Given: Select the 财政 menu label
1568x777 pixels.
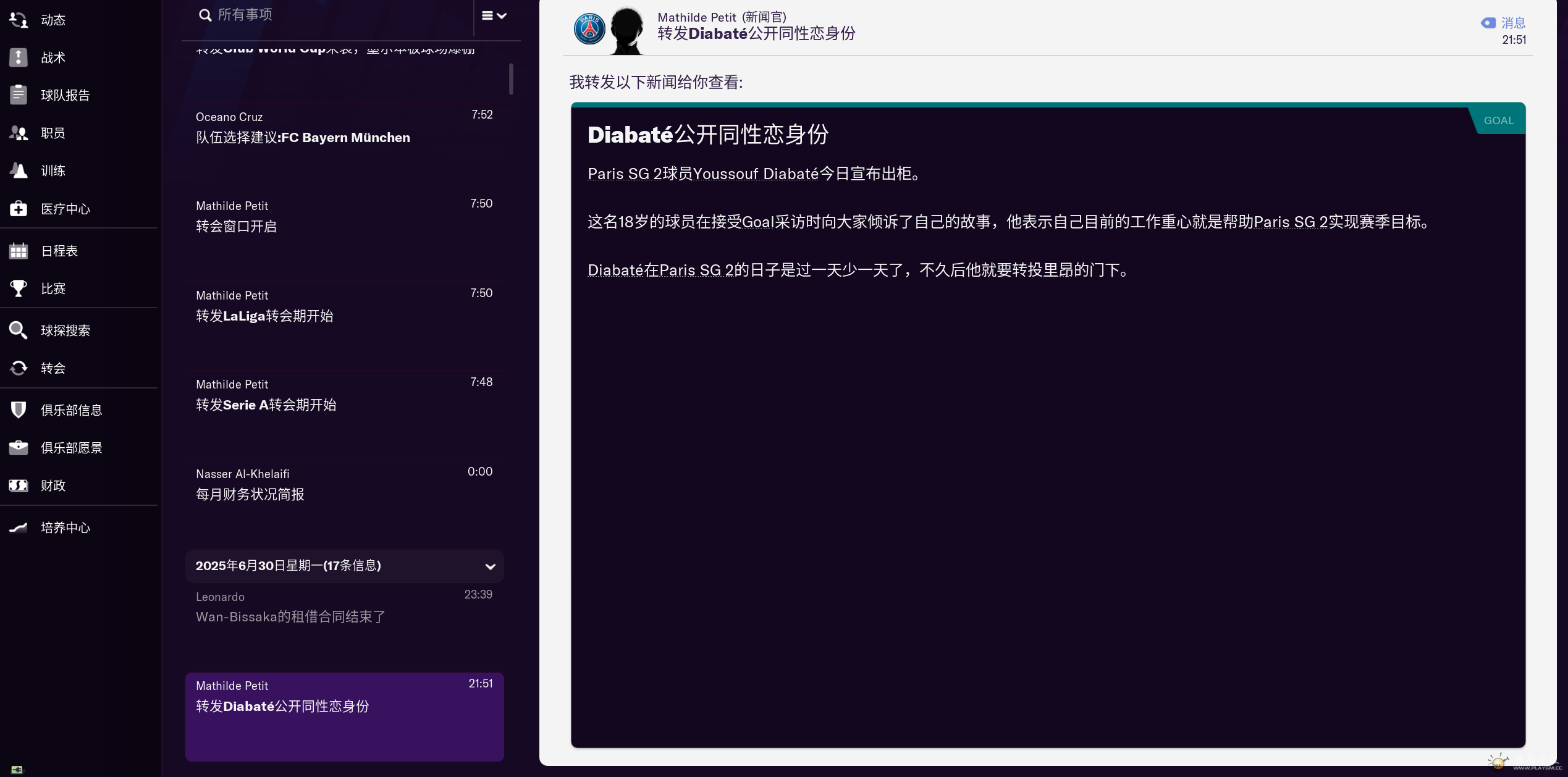Looking at the screenshot, I should (x=53, y=485).
